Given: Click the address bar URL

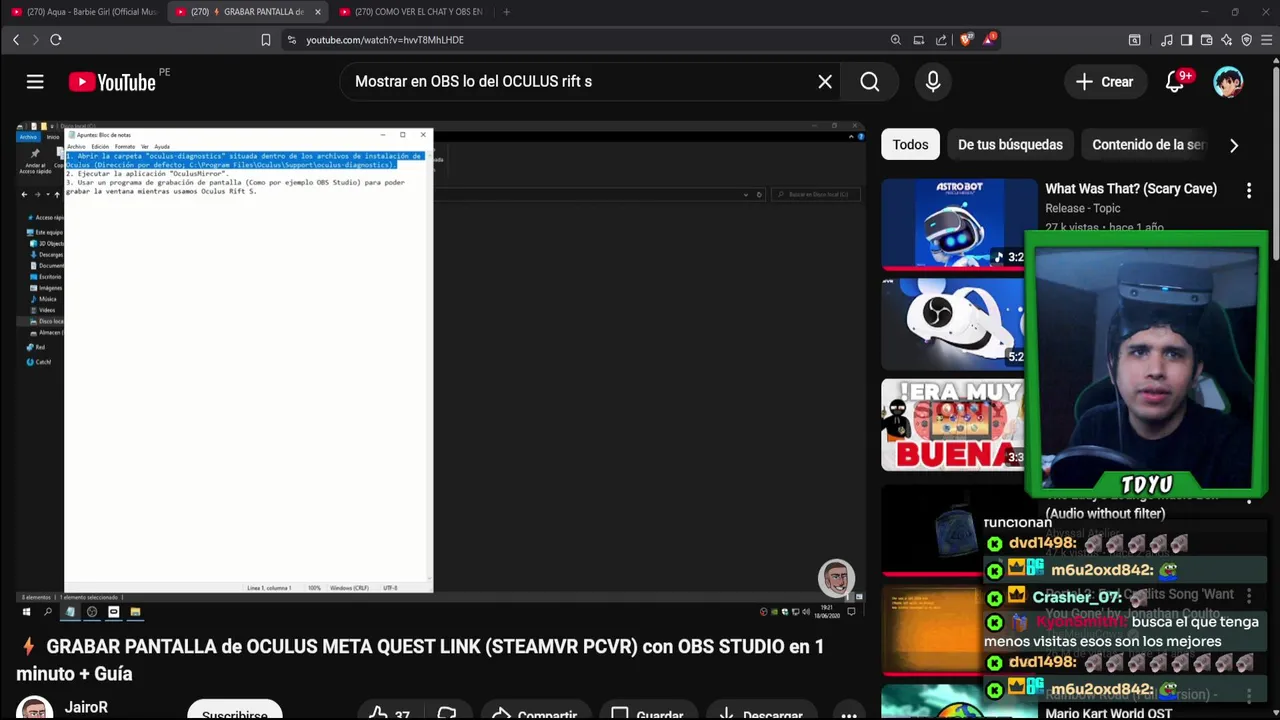Looking at the screenshot, I should pyautogui.click(x=385, y=40).
